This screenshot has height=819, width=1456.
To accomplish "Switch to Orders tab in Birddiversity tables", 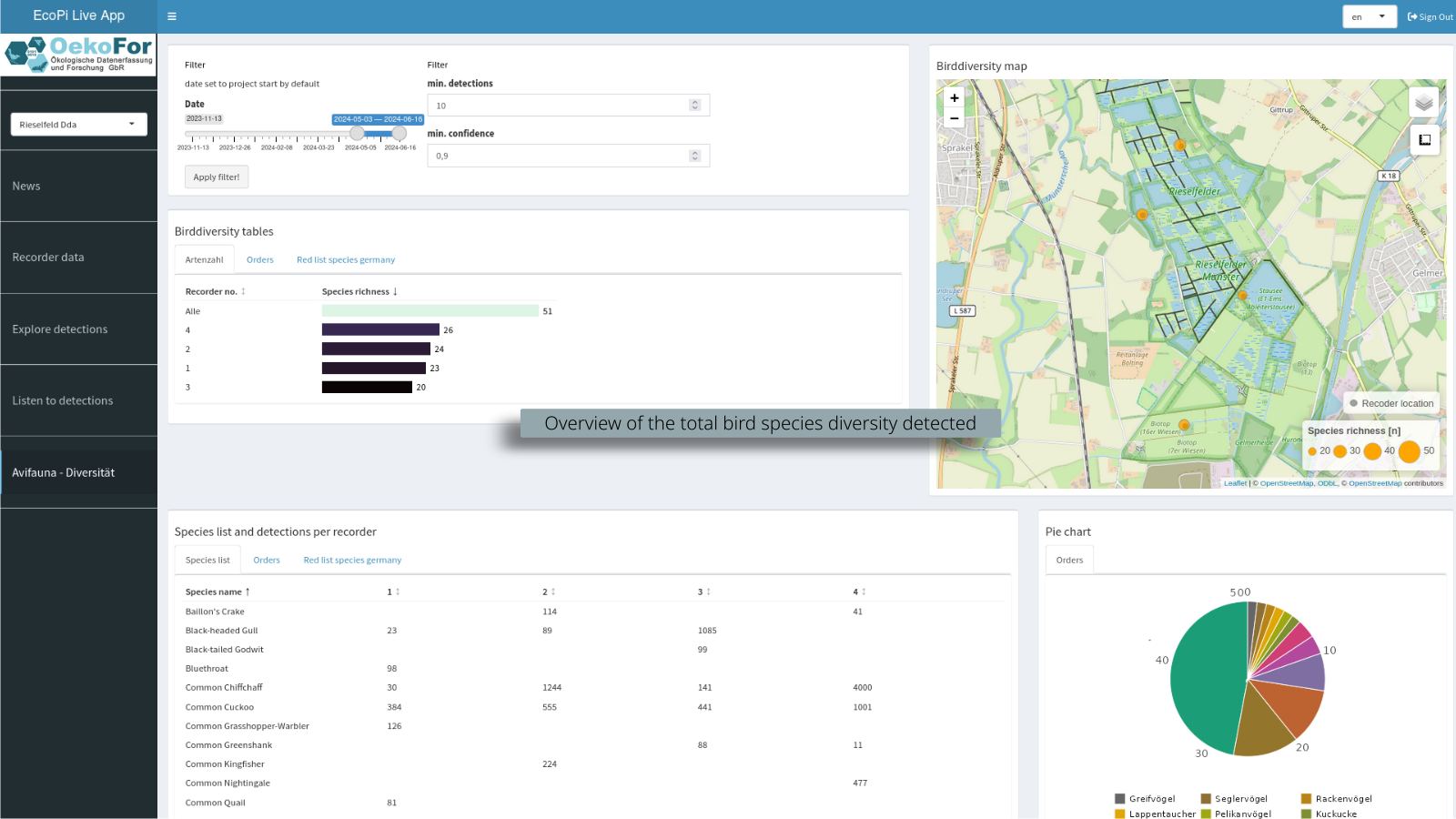I will pyautogui.click(x=259, y=260).
